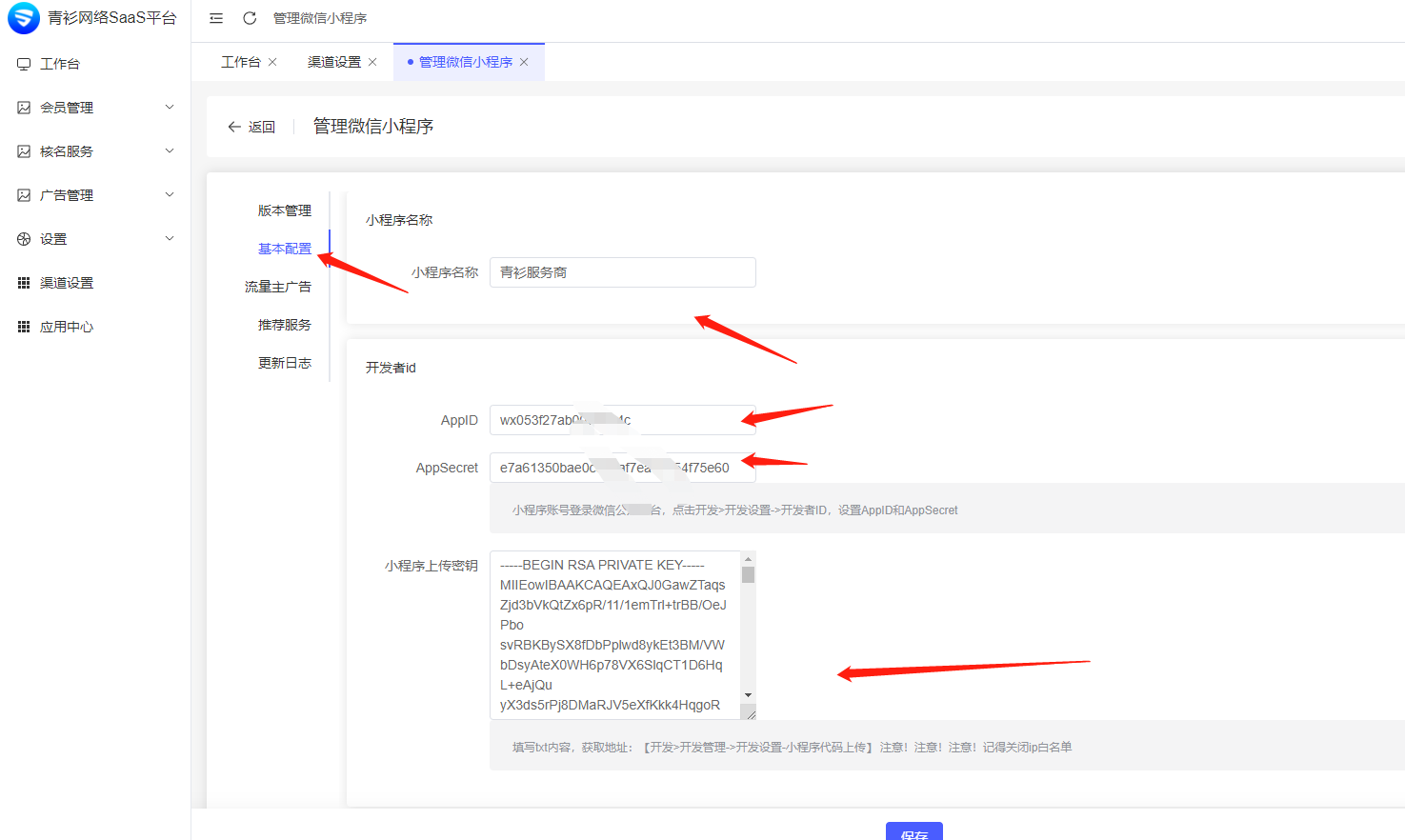
Task: Click the refresh icon in top bar
Action: tap(250, 18)
